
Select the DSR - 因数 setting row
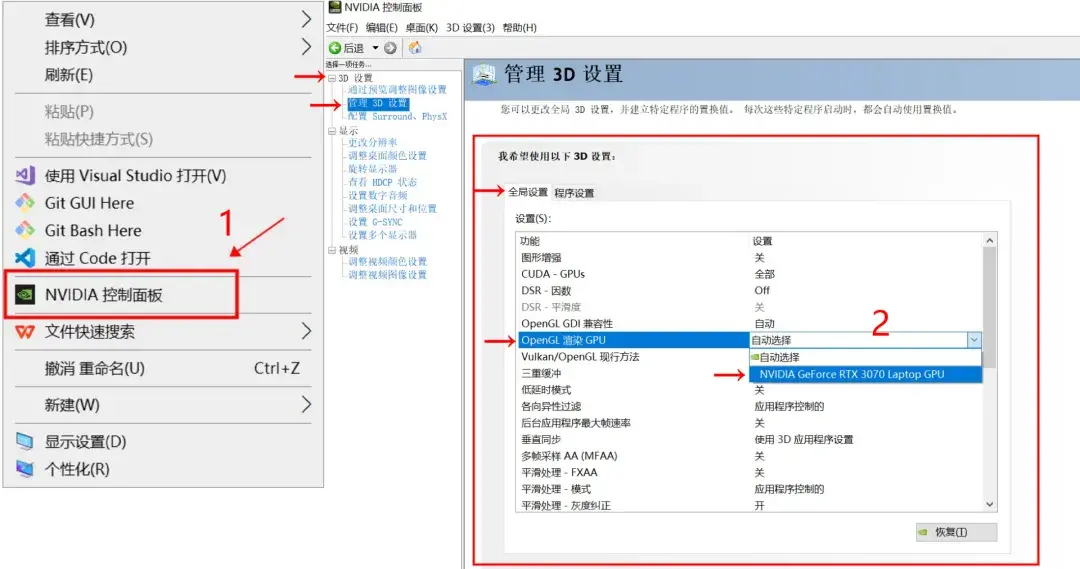coord(749,291)
